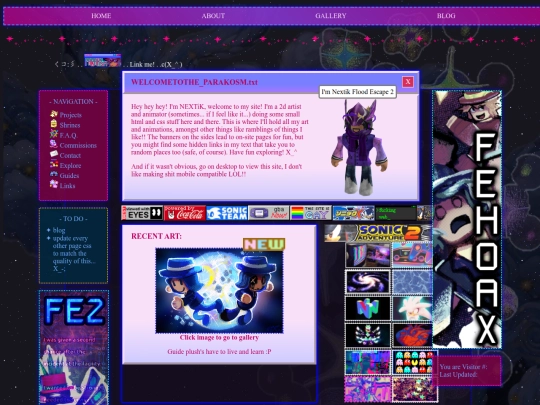Click the WELCOMETOTHE_PARAKOSM.txt title text
This screenshot has height=405, width=540.
coord(194,82)
